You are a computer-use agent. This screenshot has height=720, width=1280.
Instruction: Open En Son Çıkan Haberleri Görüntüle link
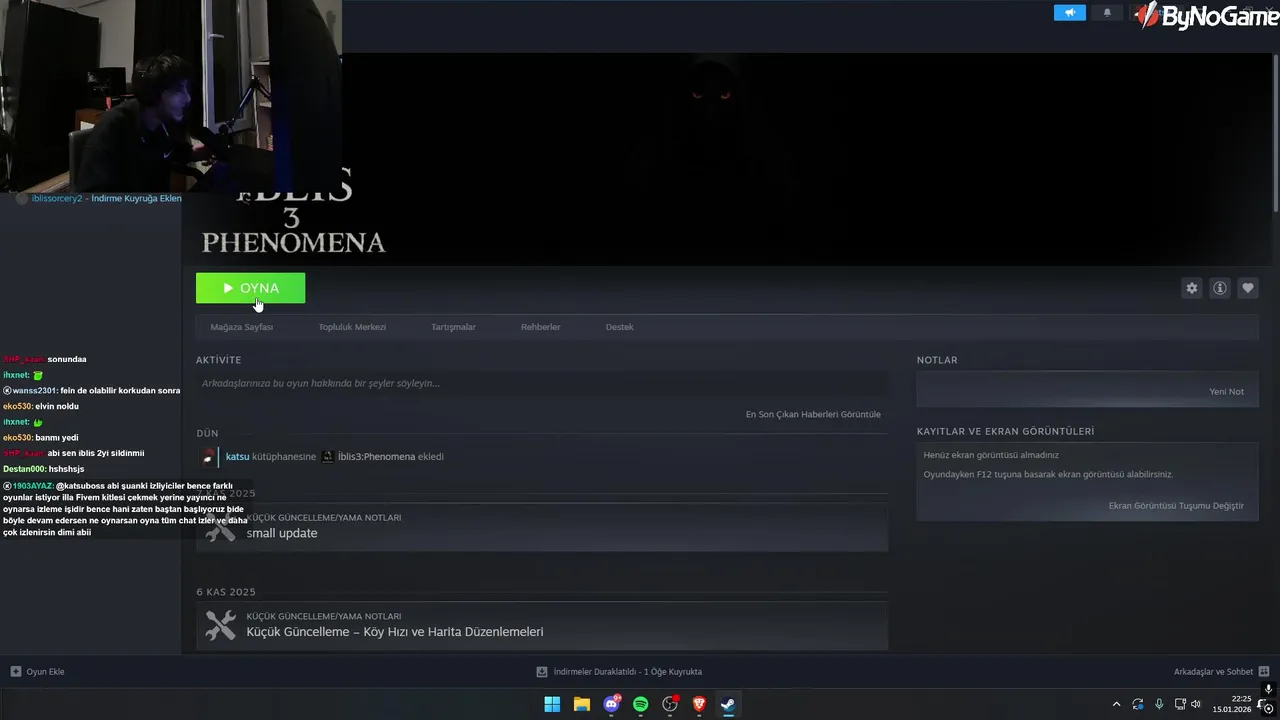click(813, 414)
